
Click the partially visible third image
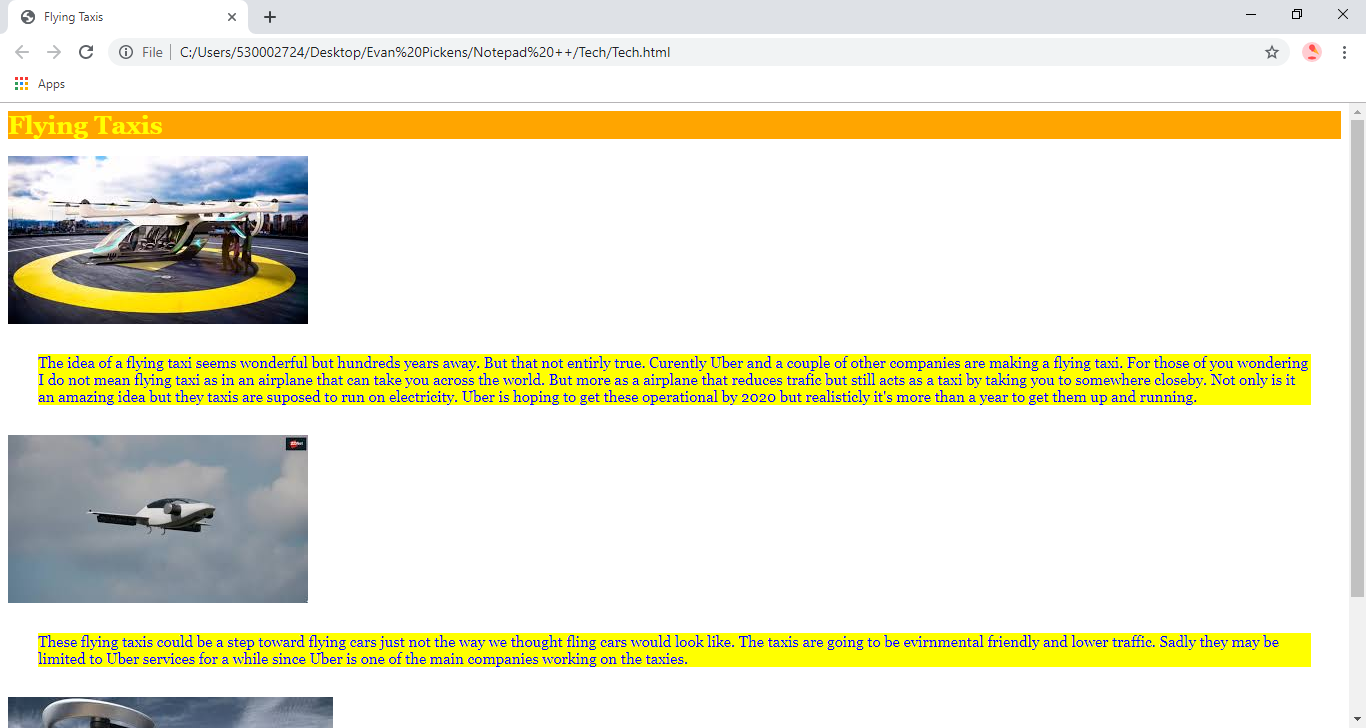click(170, 712)
